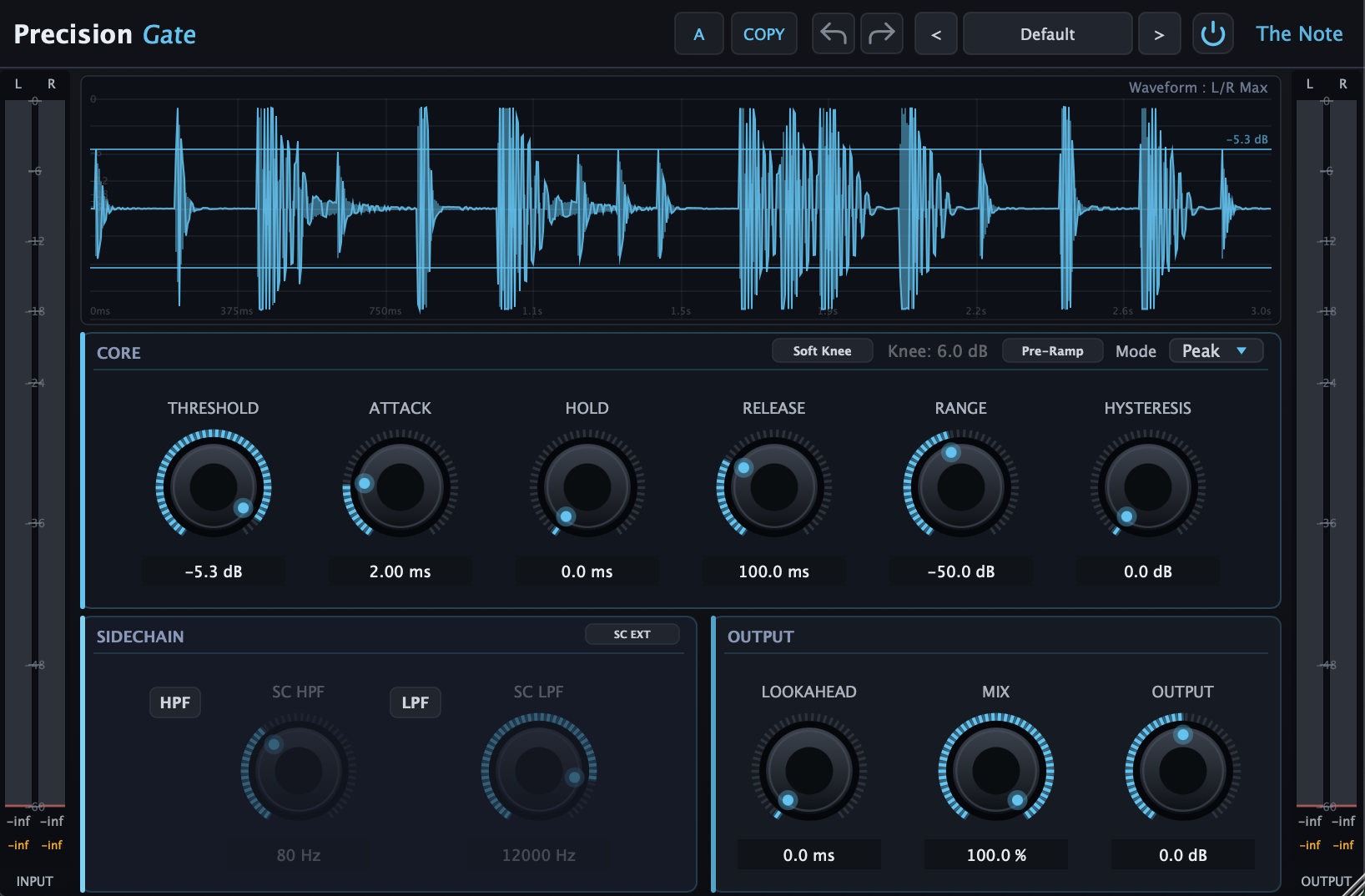Enable the Pre-Ramp toggle

1052,351
